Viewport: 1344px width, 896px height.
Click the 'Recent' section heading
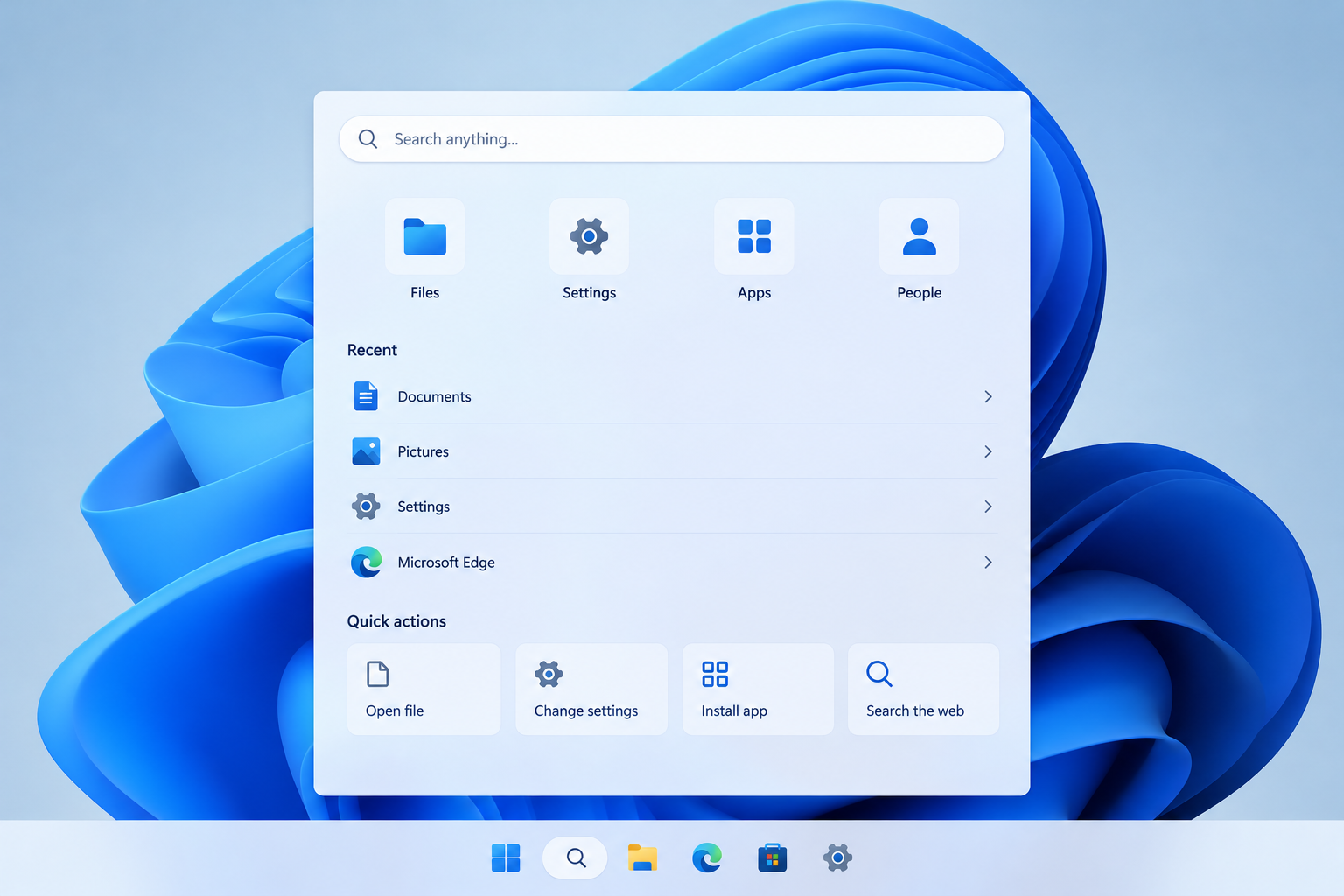(372, 350)
